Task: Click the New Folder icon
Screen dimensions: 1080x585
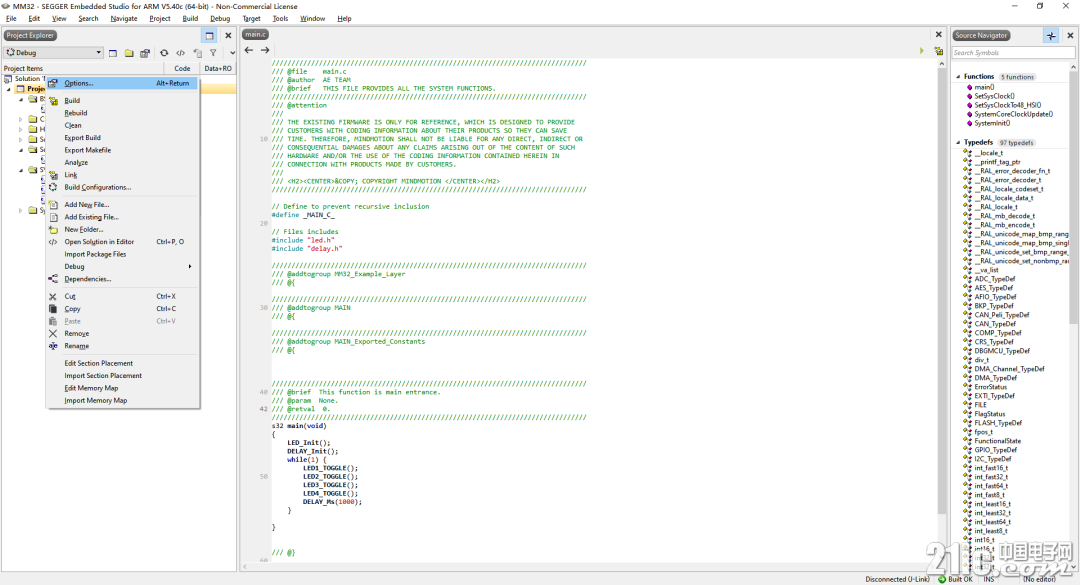Action: coord(53,229)
